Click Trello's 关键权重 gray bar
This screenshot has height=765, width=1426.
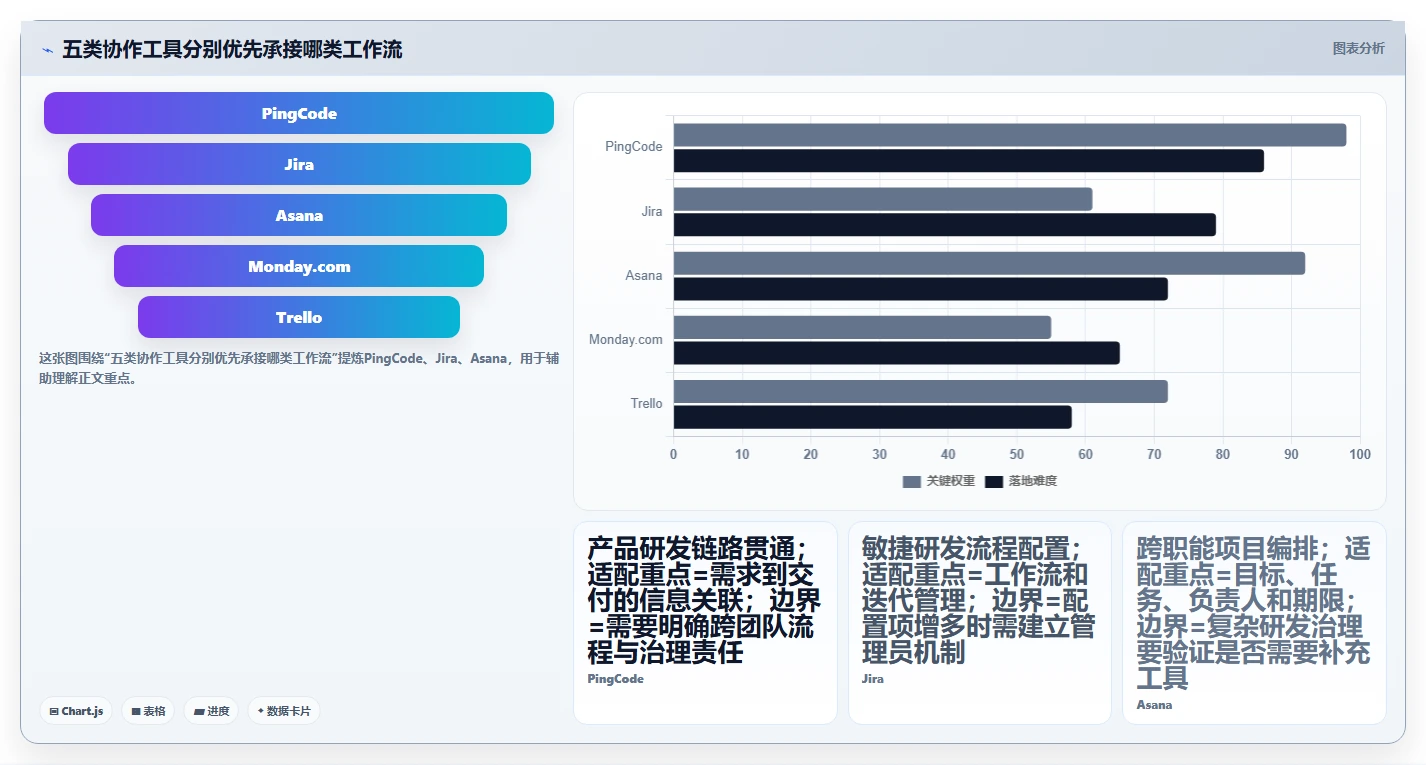pos(921,391)
